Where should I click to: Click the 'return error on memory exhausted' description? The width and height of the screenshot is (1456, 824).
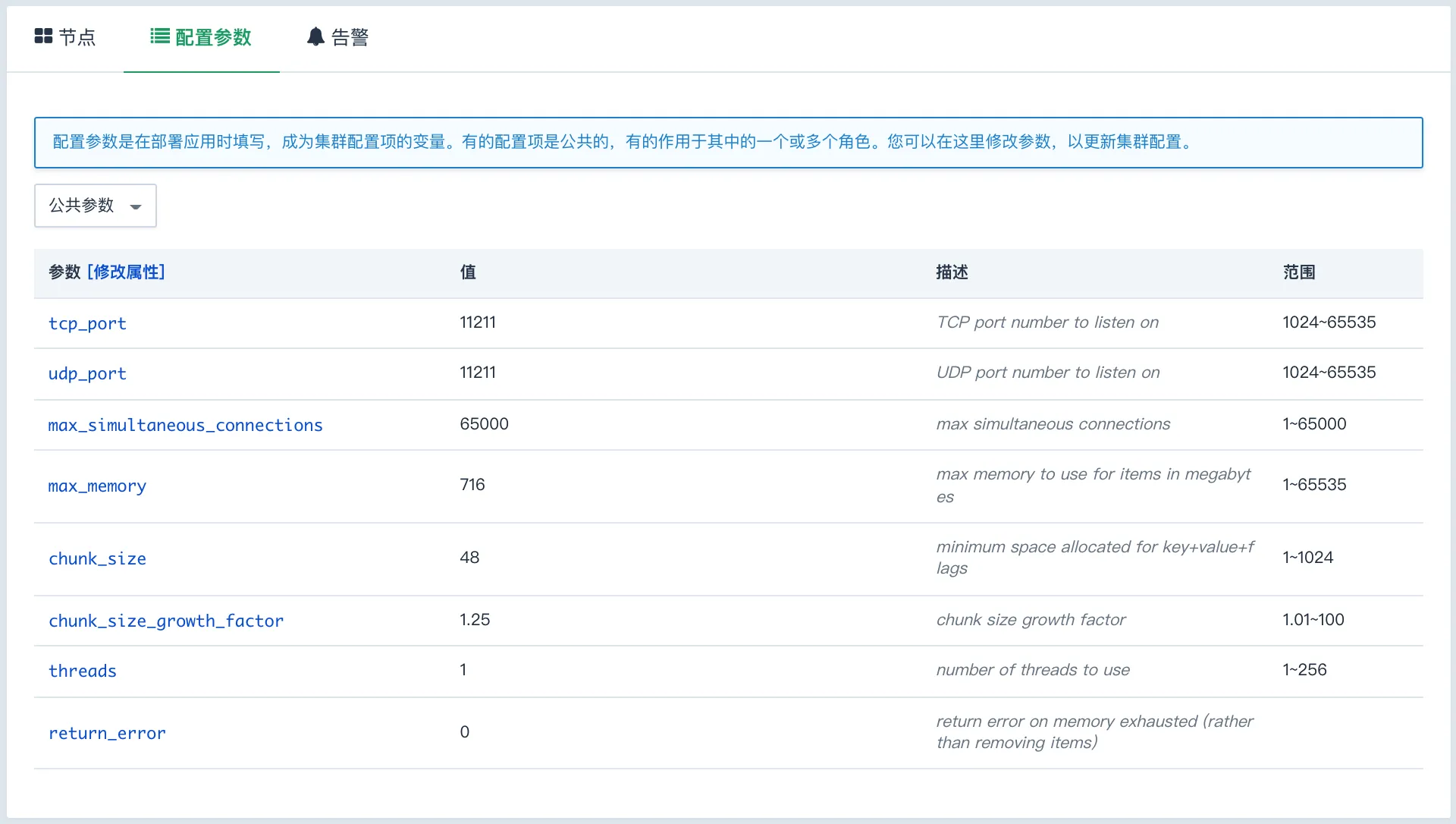pos(1094,731)
